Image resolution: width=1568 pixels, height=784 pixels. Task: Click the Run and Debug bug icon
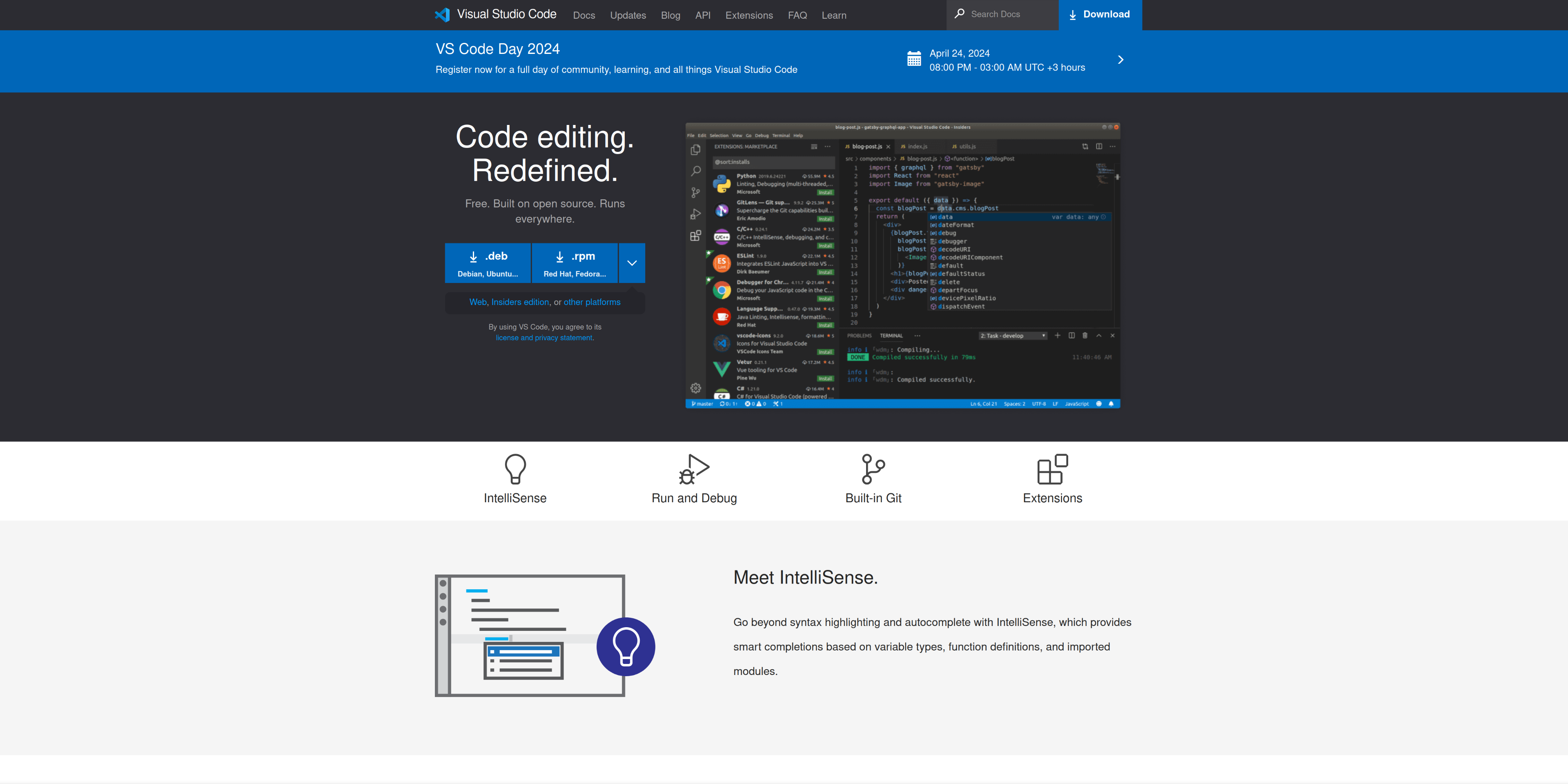pos(694,469)
